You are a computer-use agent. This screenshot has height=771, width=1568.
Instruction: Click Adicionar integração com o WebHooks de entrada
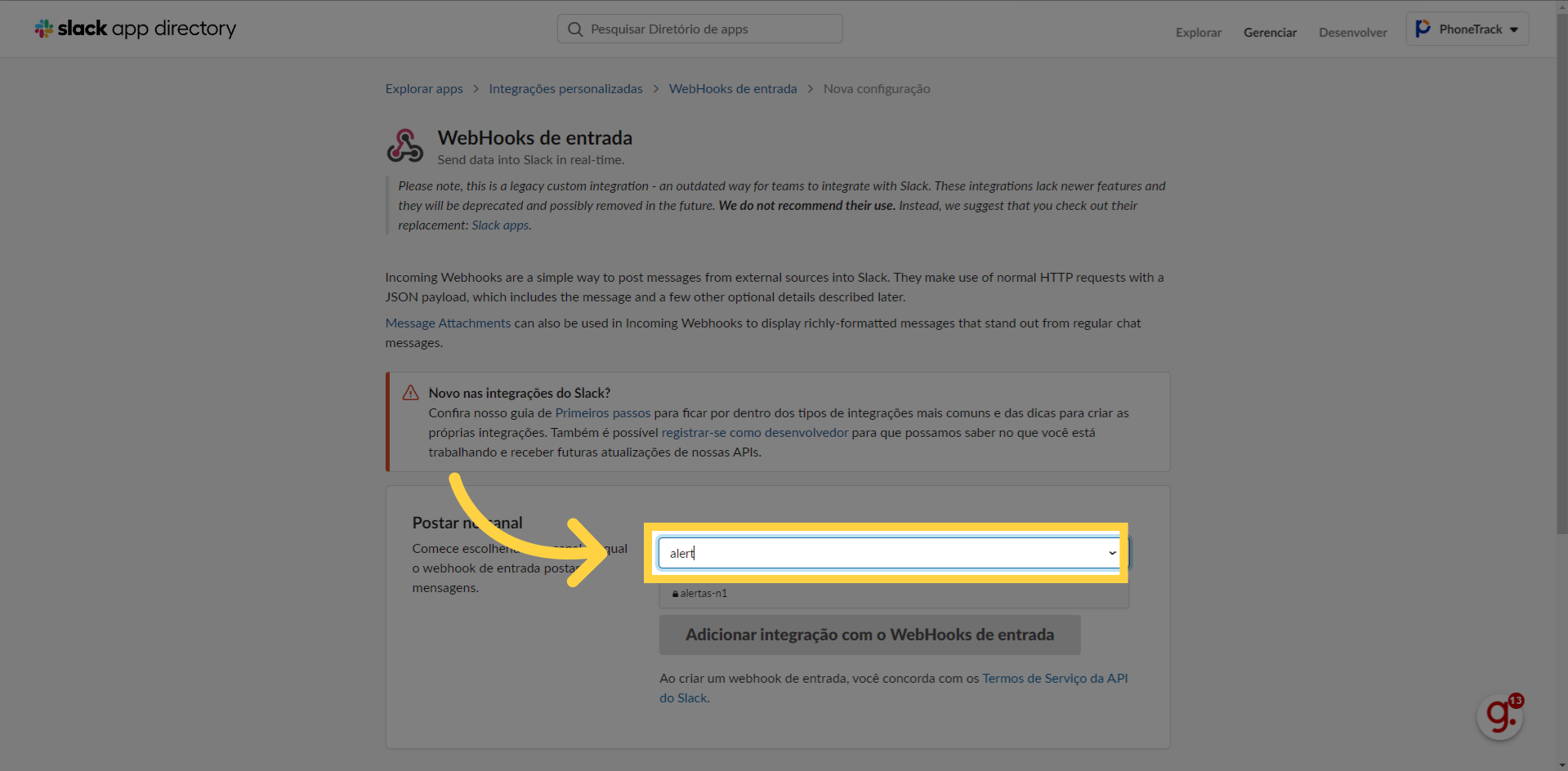point(869,635)
